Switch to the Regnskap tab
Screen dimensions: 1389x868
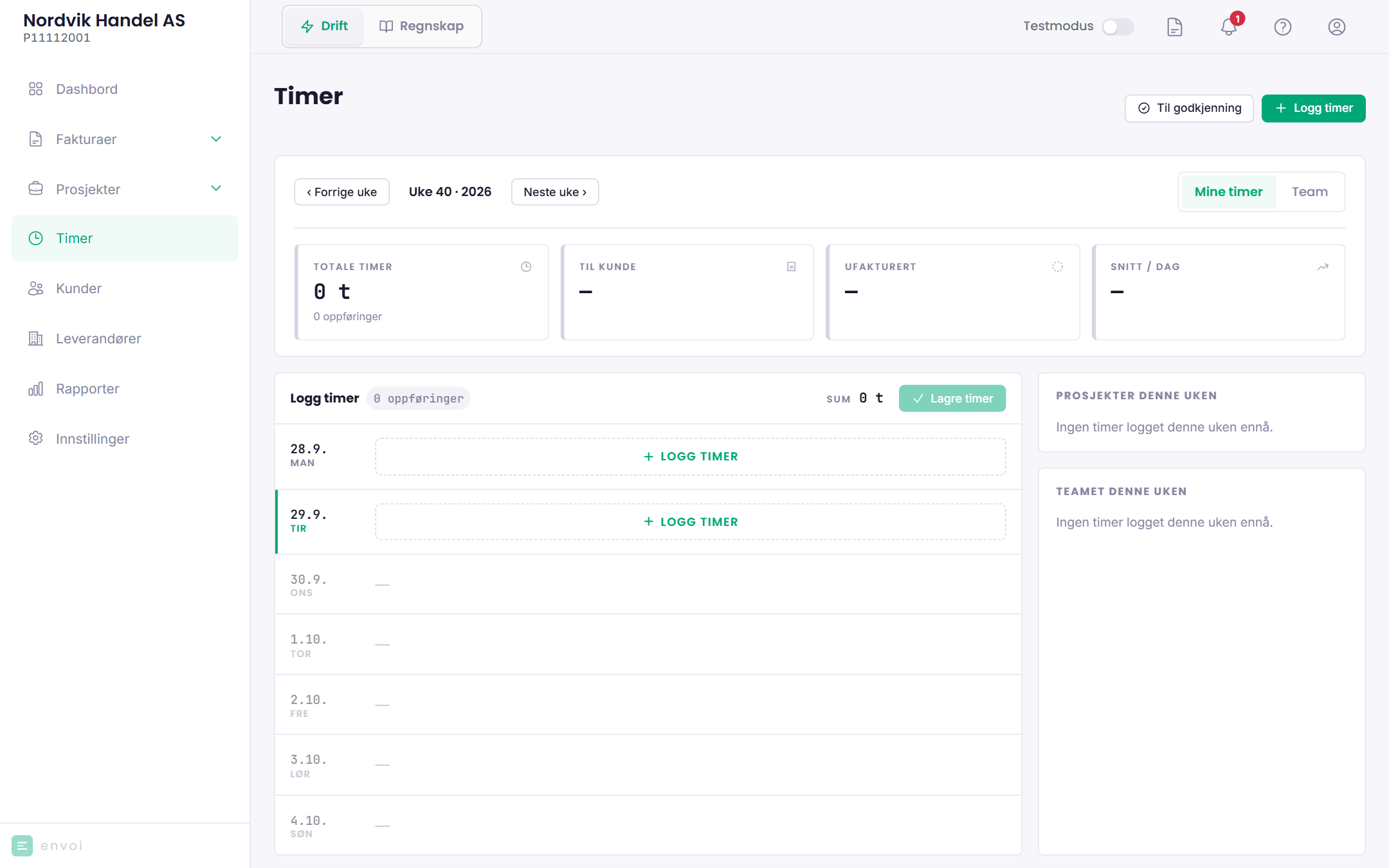(421, 26)
